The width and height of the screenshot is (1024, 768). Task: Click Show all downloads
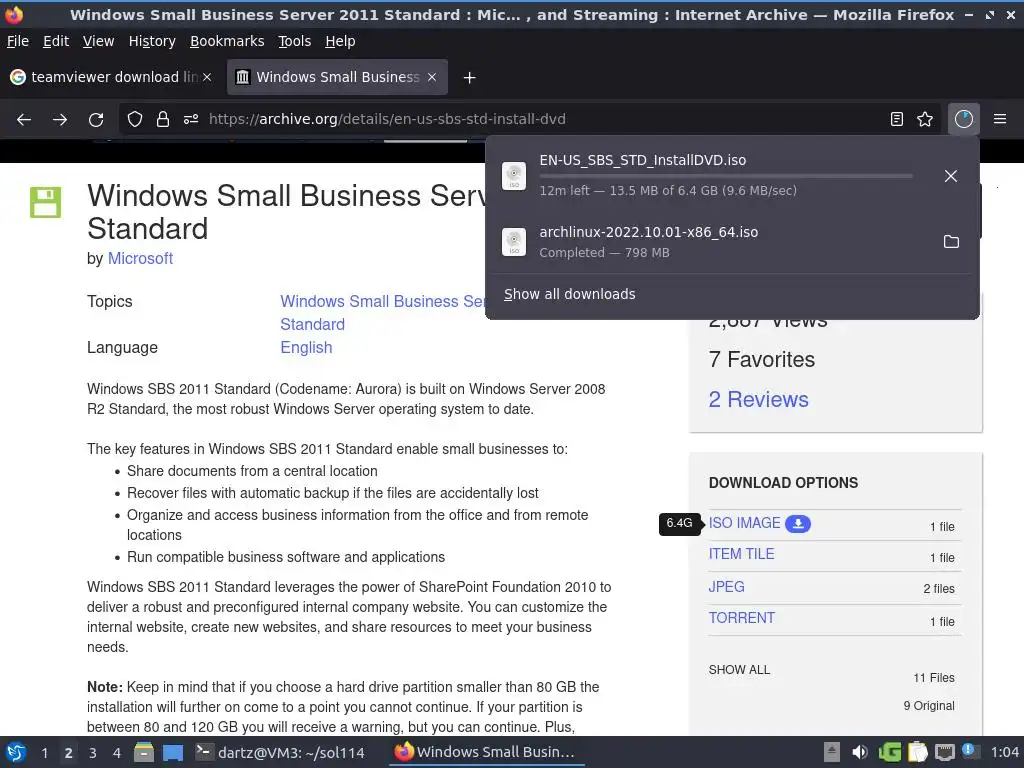569,294
